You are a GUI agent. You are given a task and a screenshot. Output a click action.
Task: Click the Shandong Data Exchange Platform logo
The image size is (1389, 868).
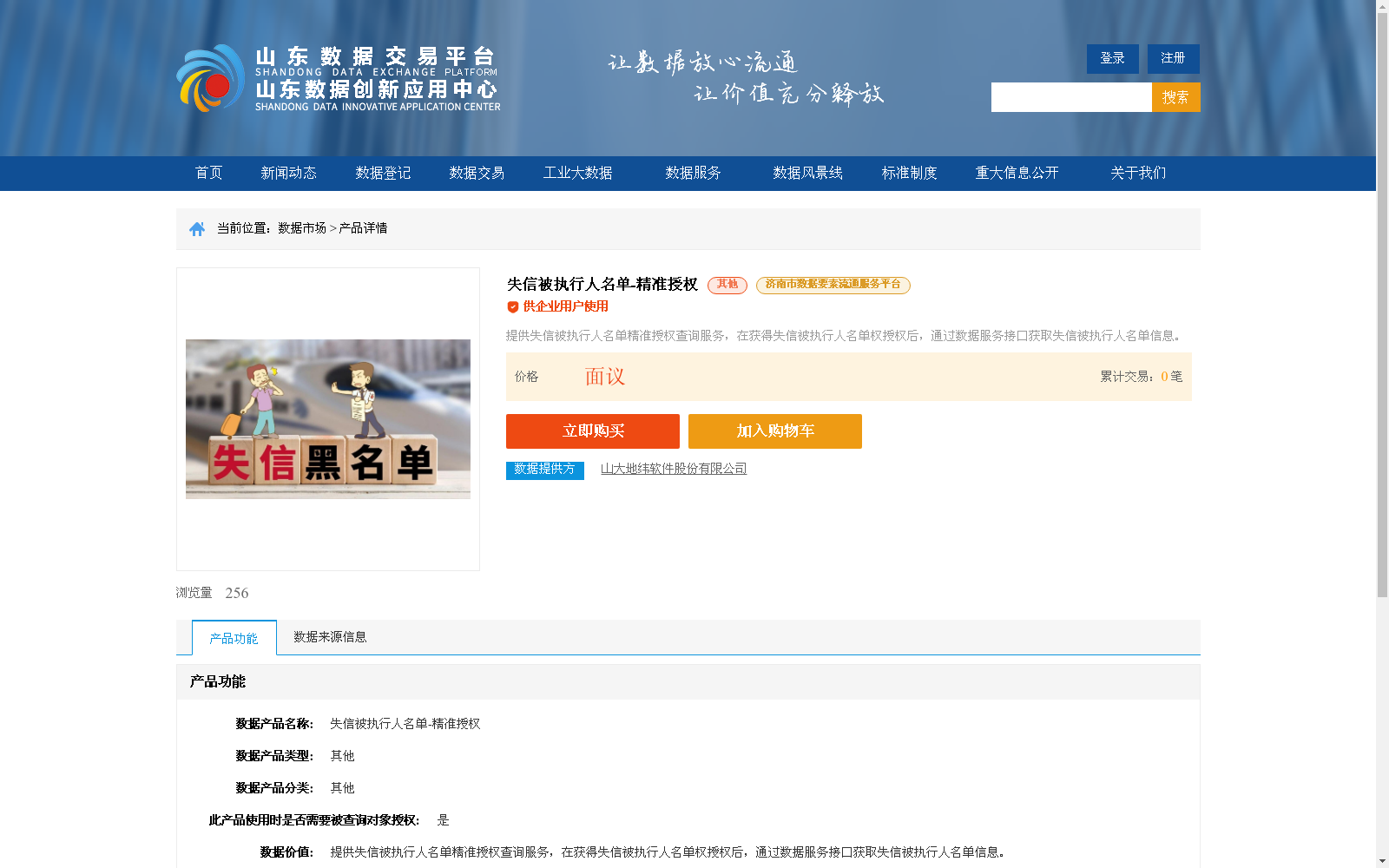coord(339,78)
